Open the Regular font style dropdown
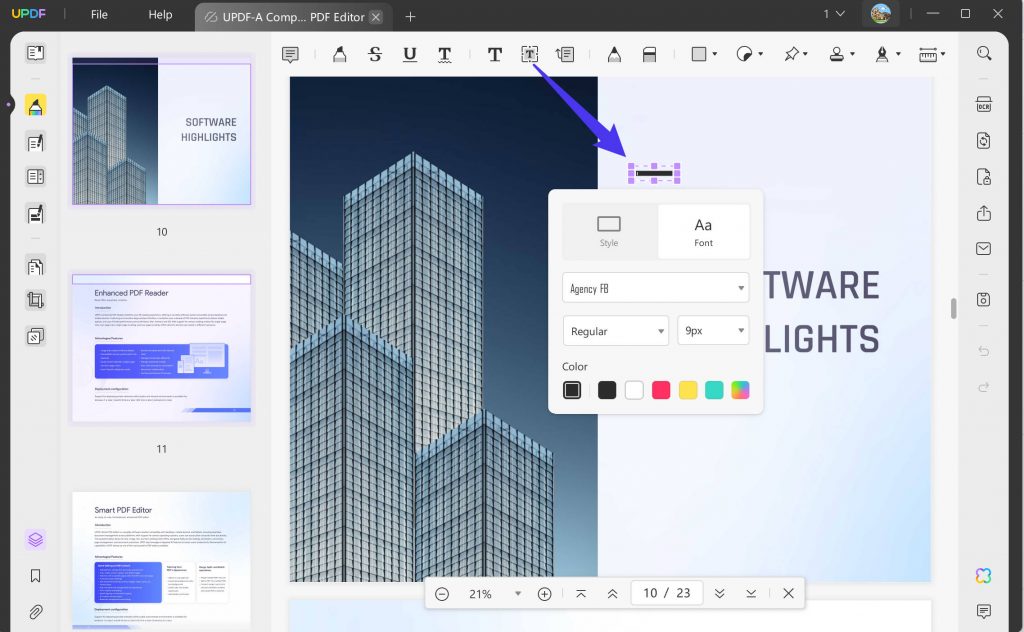The width and height of the screenshot is (1024, 632). pos(615,330)
